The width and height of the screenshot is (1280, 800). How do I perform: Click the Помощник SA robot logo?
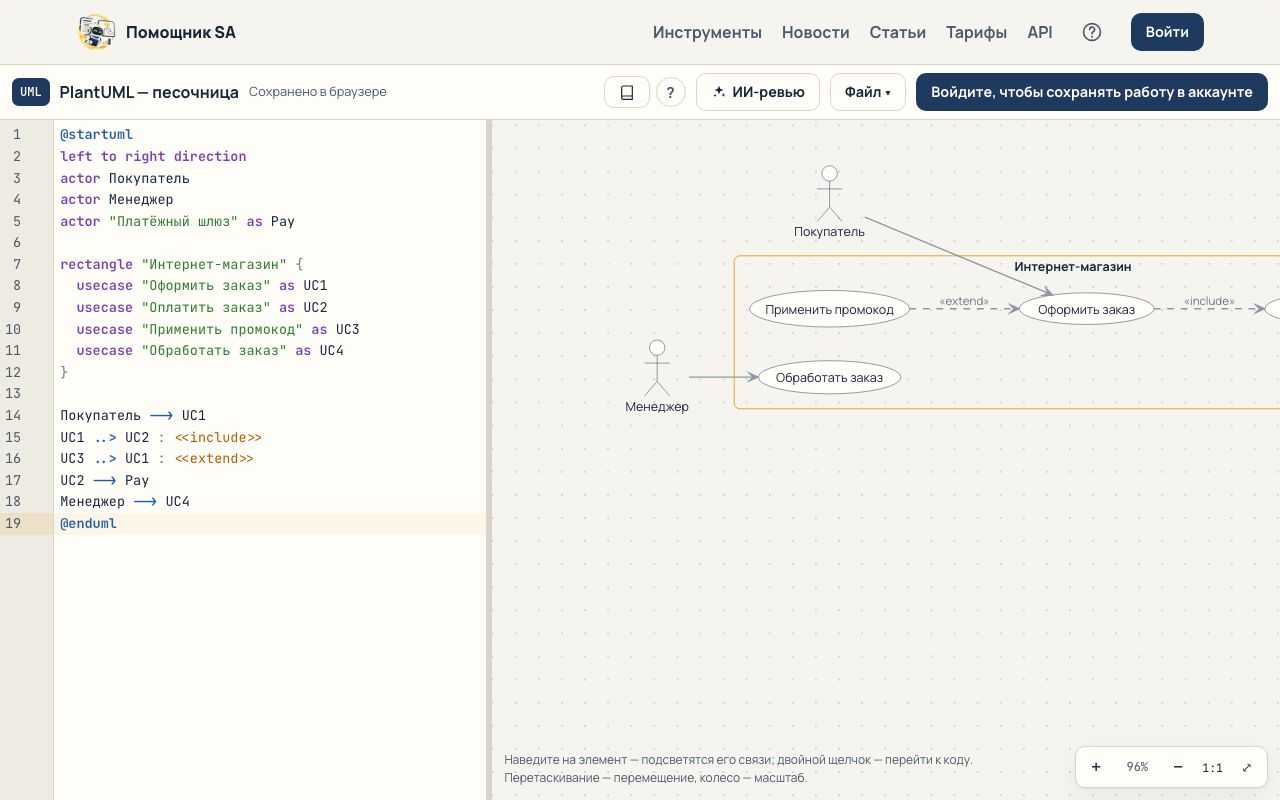click(x=96, y=32)
